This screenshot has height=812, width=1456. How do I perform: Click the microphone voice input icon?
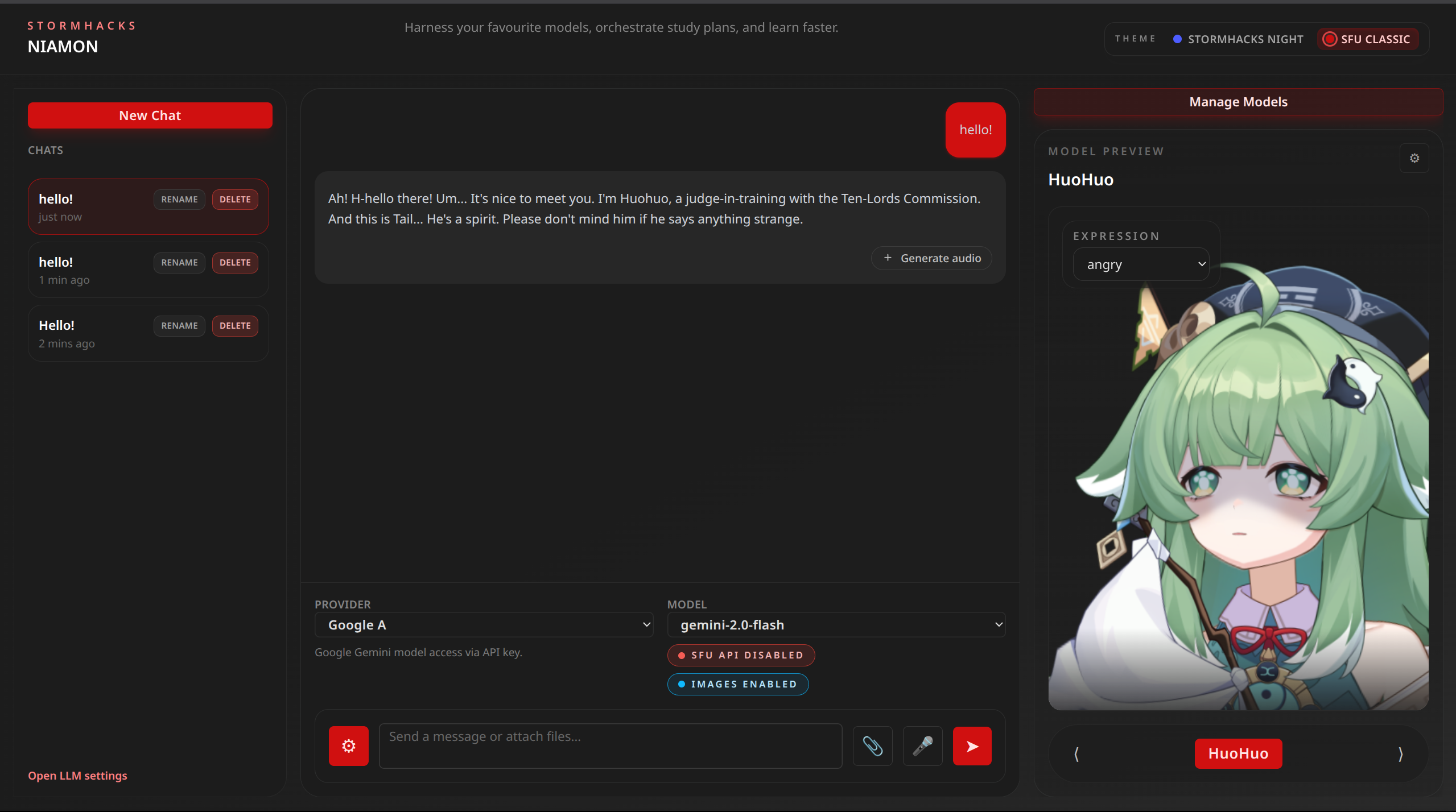coord(922,745)
